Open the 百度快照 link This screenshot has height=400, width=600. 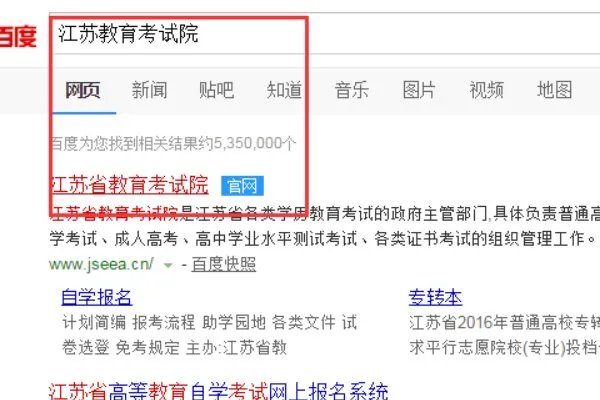(x=224, y=264)
